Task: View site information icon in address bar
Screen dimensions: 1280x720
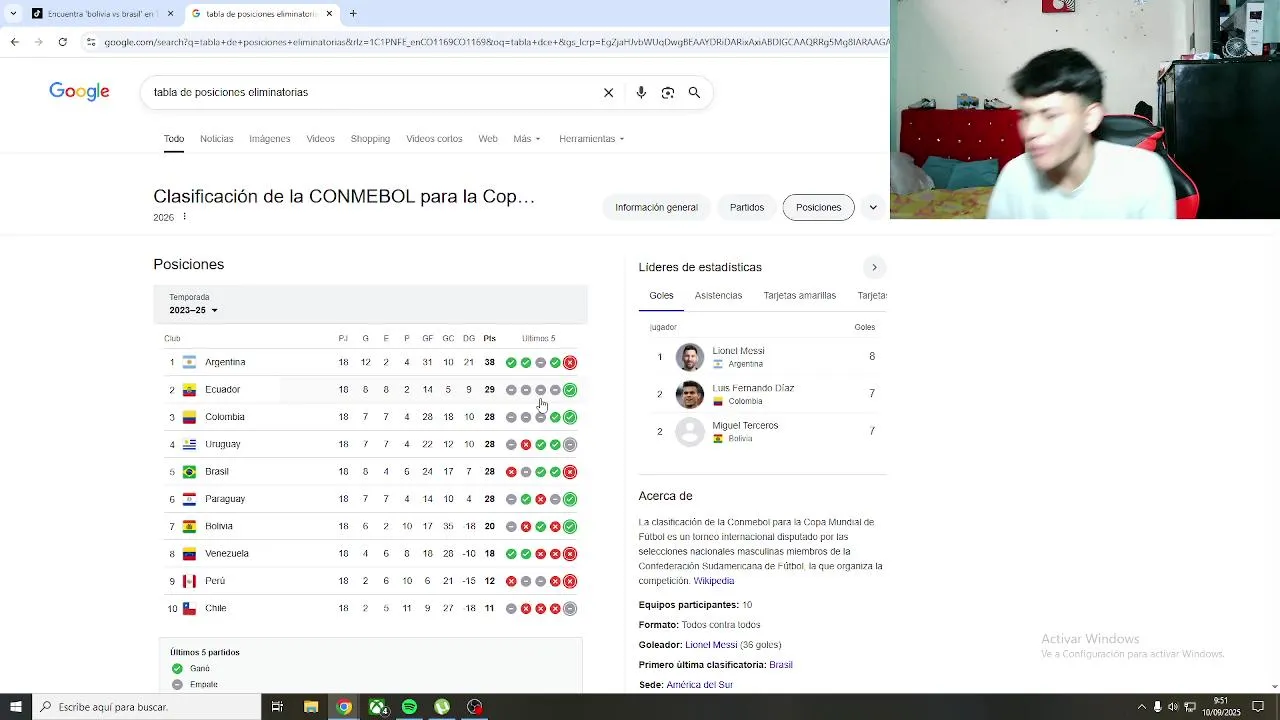Action: 91,42
